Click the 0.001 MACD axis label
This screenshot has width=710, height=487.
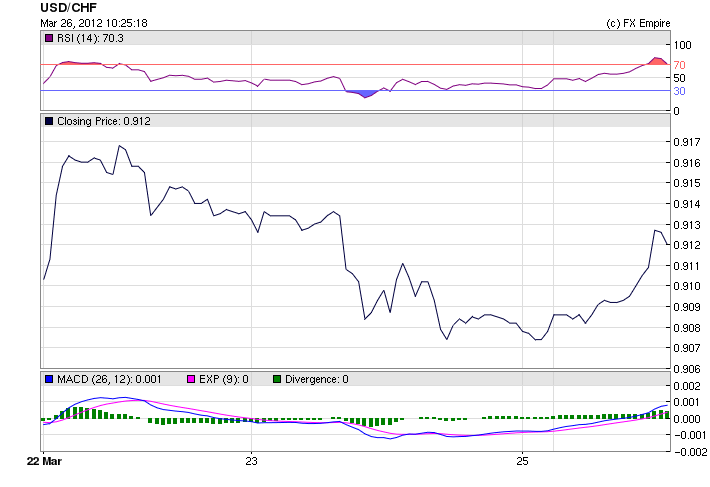click(x=687, y=402)
